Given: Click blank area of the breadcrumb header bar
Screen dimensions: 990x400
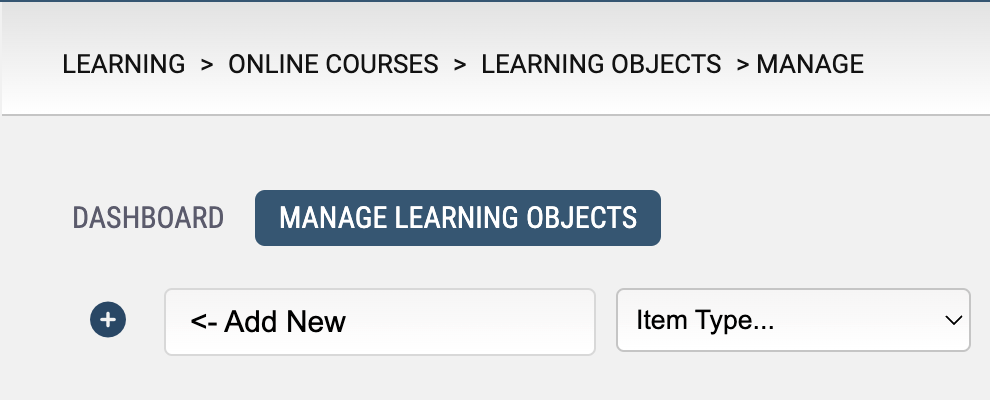Looking at the screenshot, I should coord(922,64).
